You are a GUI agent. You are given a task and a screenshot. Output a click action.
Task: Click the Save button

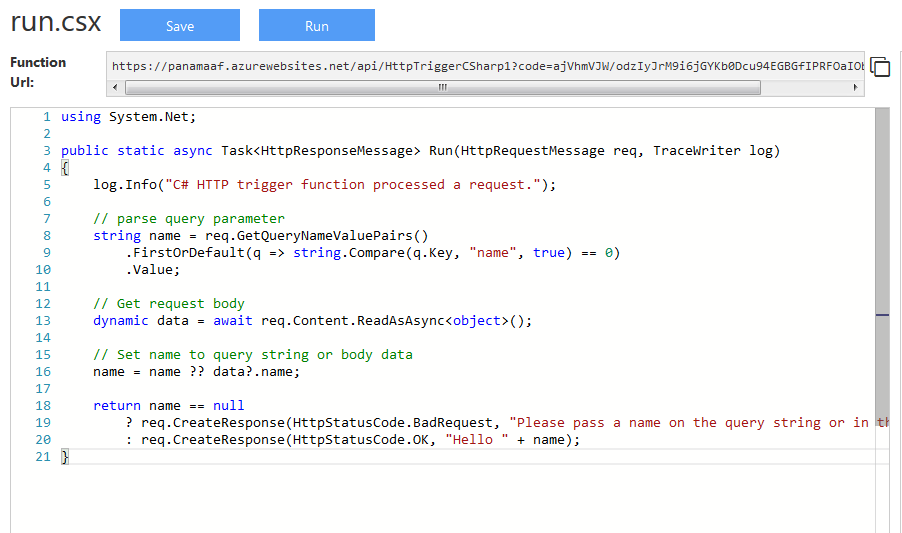pyautogui.click(x=180, y=26)
